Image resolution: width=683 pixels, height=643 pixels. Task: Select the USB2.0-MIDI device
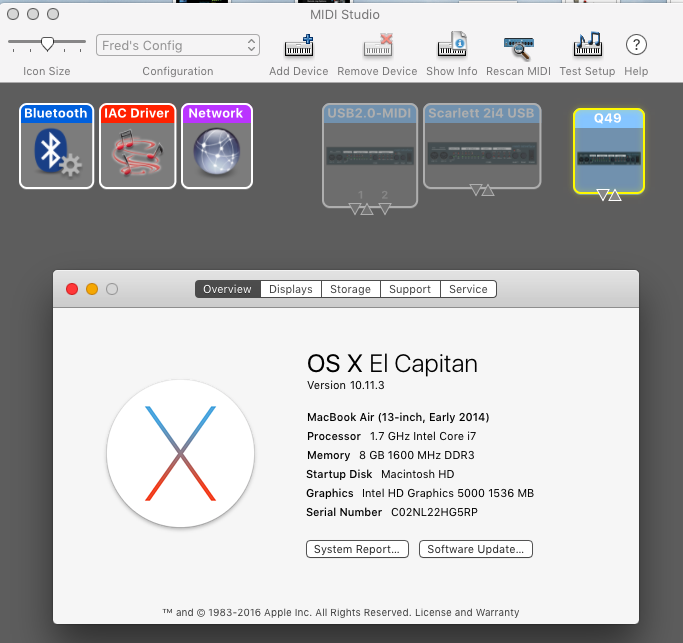pyautogui.click(x=370, y=155)
